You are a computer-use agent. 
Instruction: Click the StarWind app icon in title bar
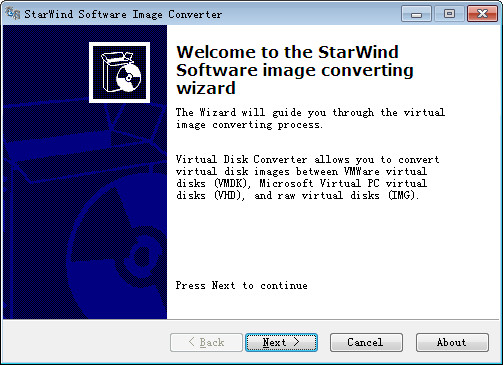pyautogui.click(x=13, y=13)
